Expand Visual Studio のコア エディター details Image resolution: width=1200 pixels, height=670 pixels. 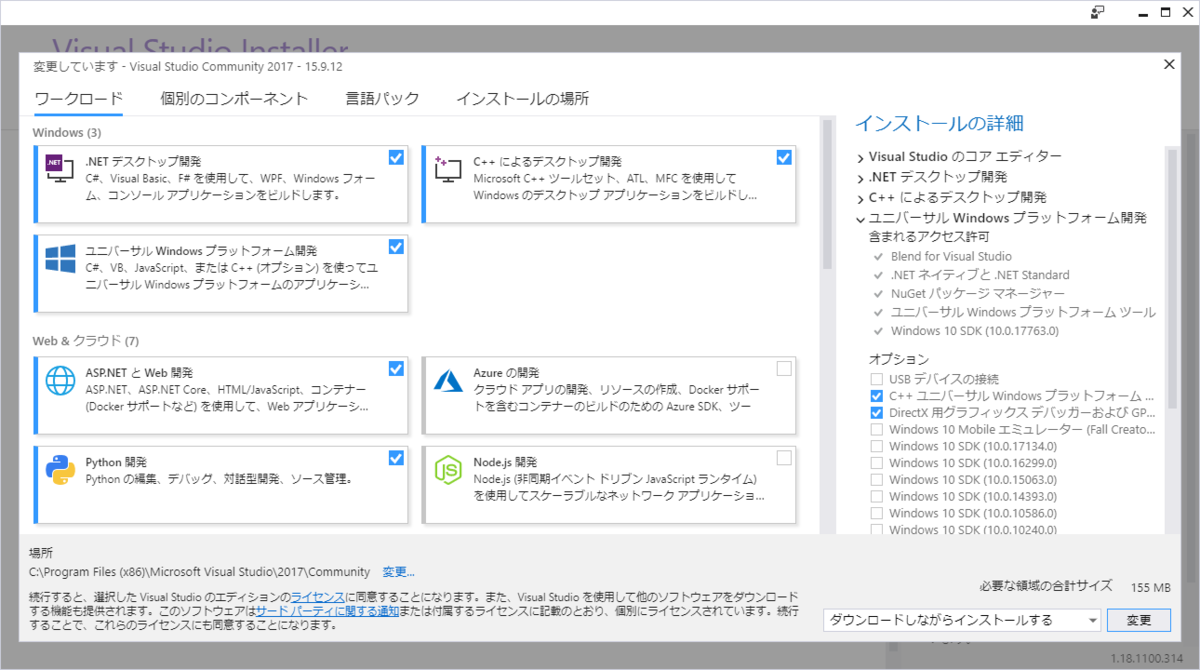click(860, 157)
